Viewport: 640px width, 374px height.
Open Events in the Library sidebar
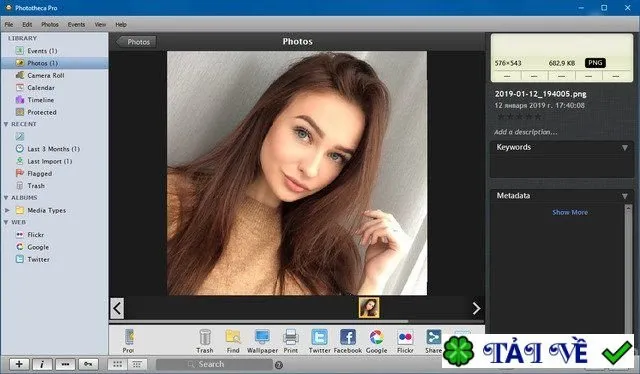42,51
